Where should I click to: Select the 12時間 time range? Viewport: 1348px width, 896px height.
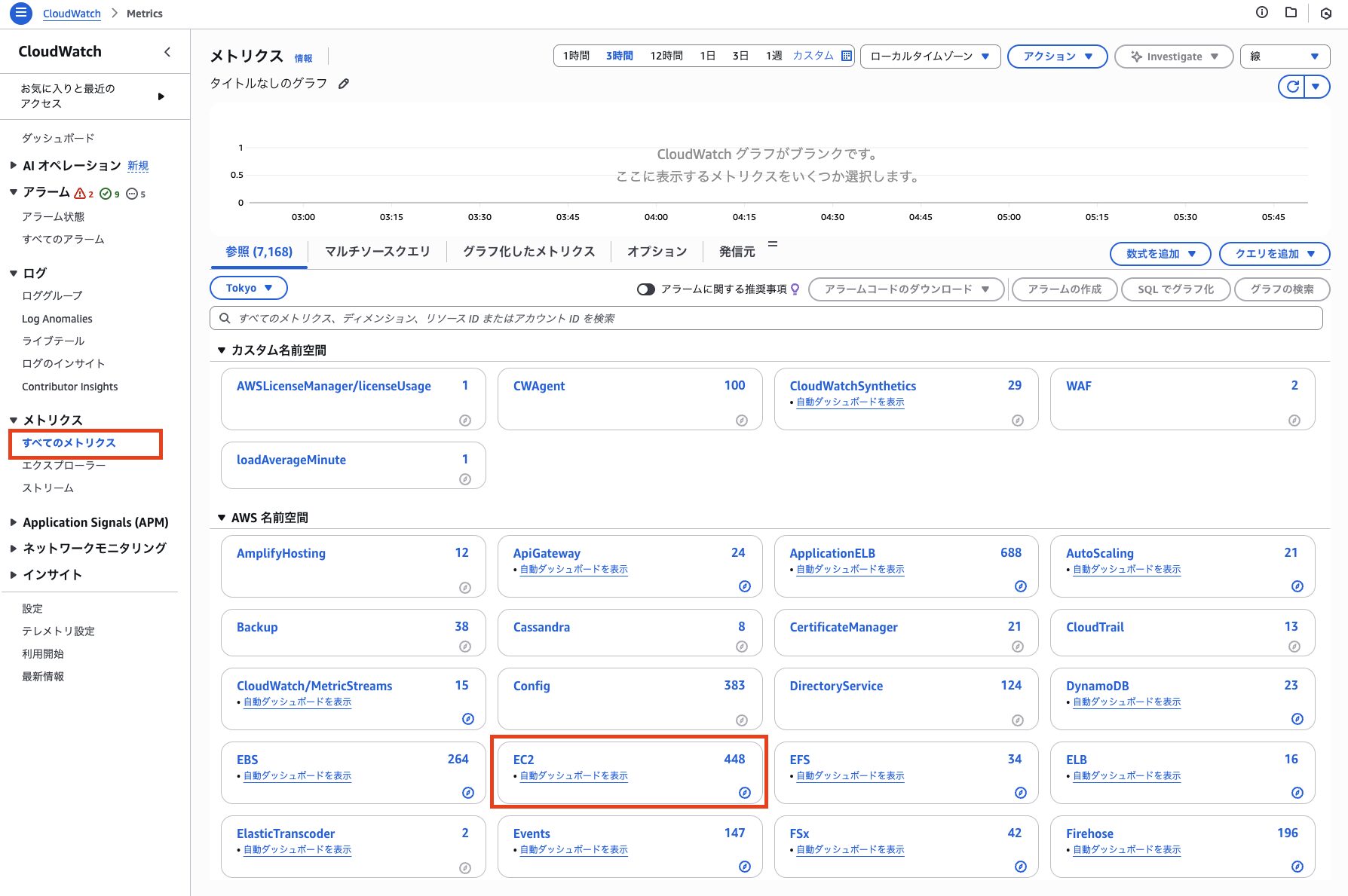point(666,56)
